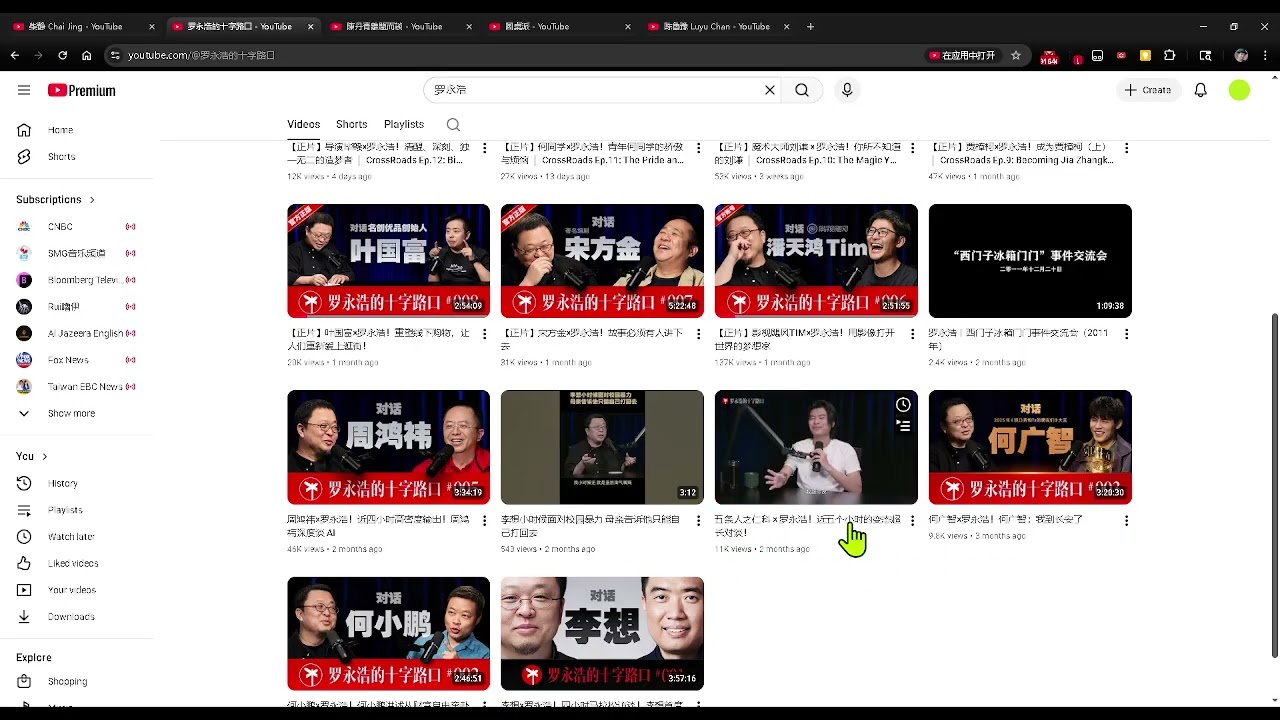Search within channel magnifier icon
1280x720 pixels.
pyautogui.click(x=453, y=125)
